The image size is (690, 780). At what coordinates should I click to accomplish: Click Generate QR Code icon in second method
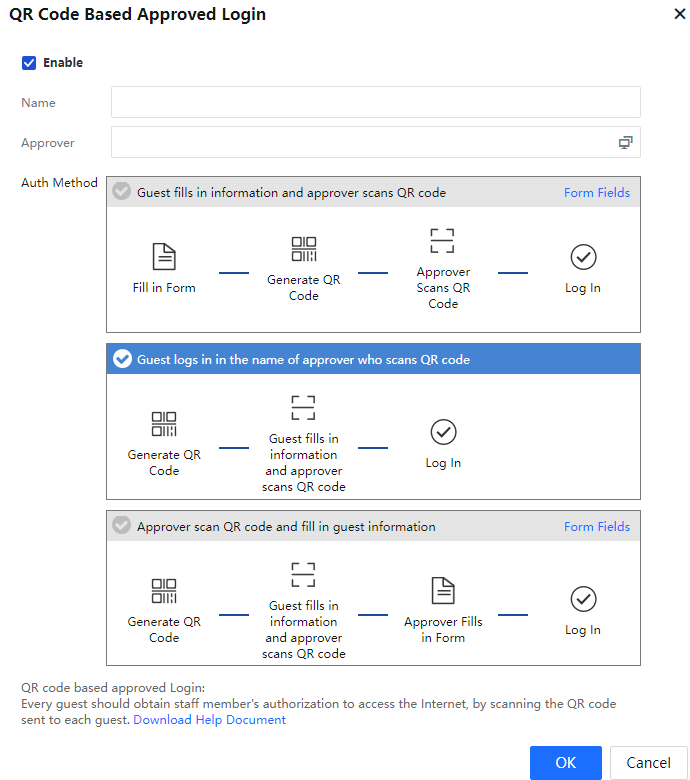point(164,424)
